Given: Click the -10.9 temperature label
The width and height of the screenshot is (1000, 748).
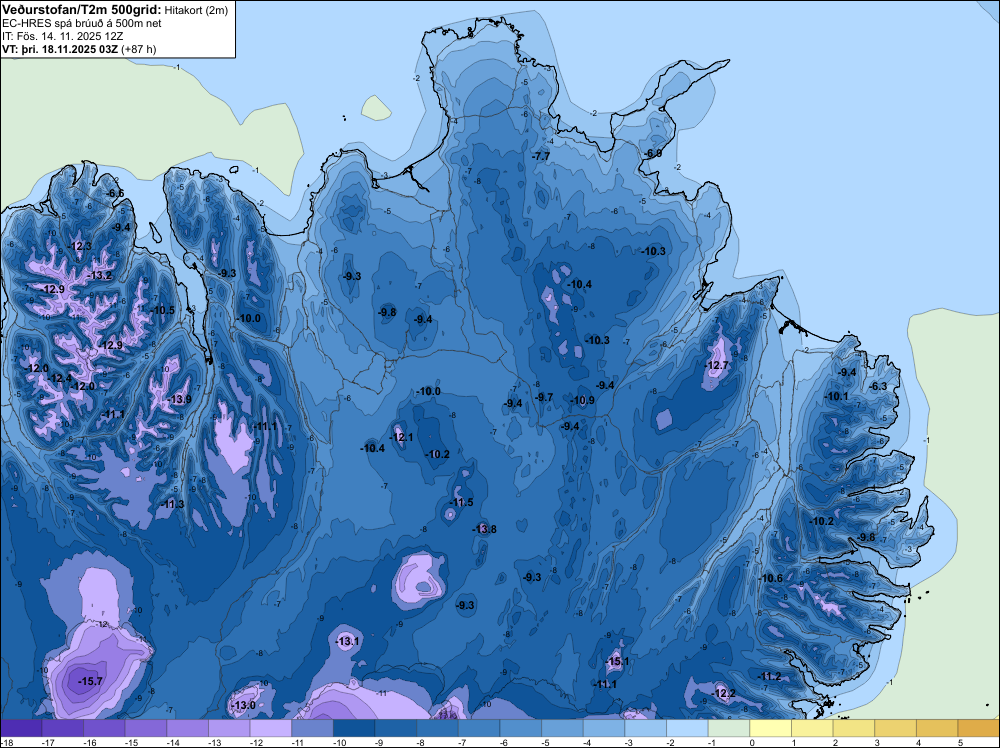Looking at the screenshot, I should click(x=582, y=400).
